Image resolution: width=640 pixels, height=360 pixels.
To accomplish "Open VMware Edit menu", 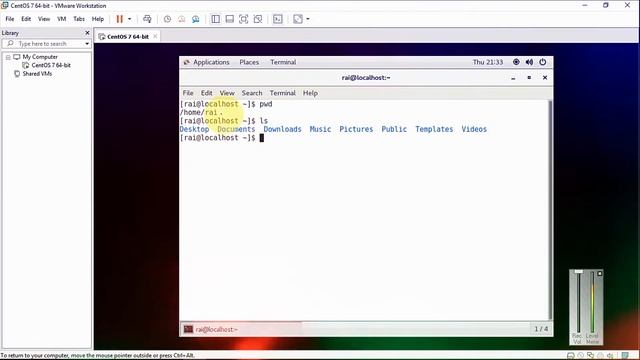I will (x=26, y=19).
